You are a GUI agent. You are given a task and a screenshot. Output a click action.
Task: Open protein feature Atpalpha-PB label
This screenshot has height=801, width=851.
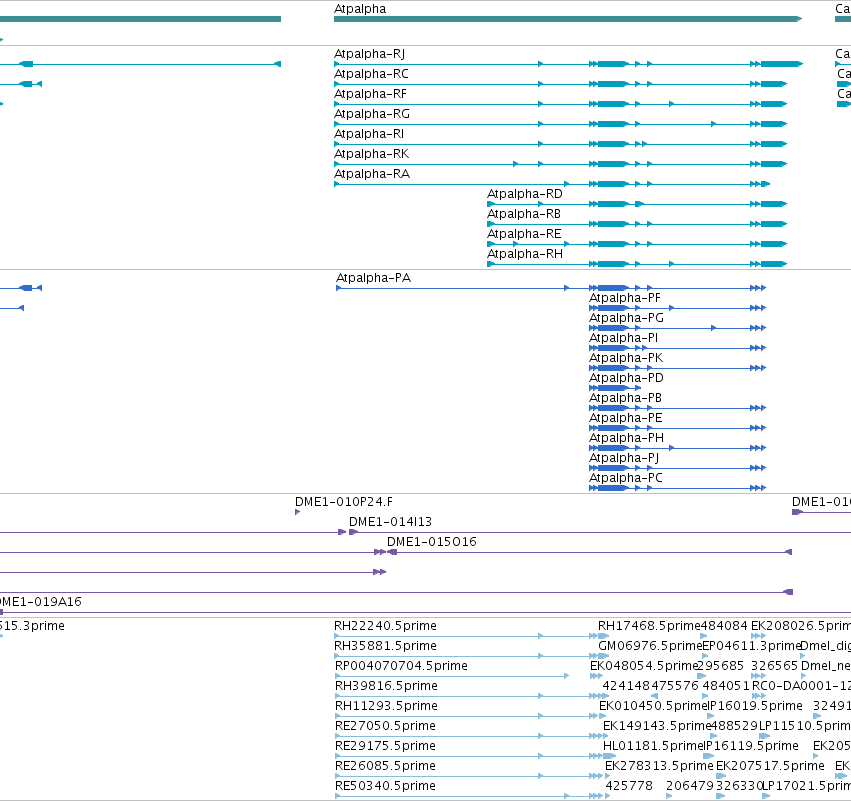pos(625,399)
